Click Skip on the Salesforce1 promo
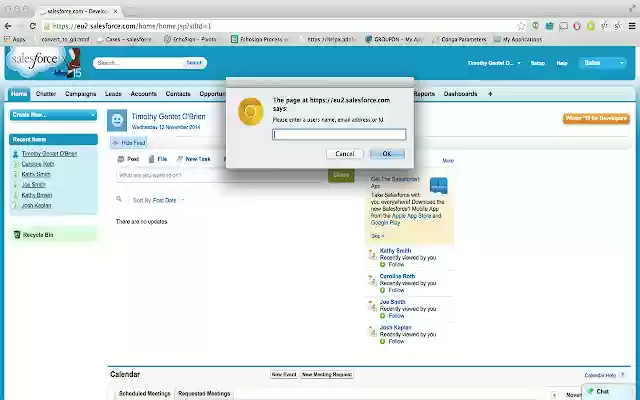Screen dimensions: 640x400 pyautogui.click(x=377, y=236)
